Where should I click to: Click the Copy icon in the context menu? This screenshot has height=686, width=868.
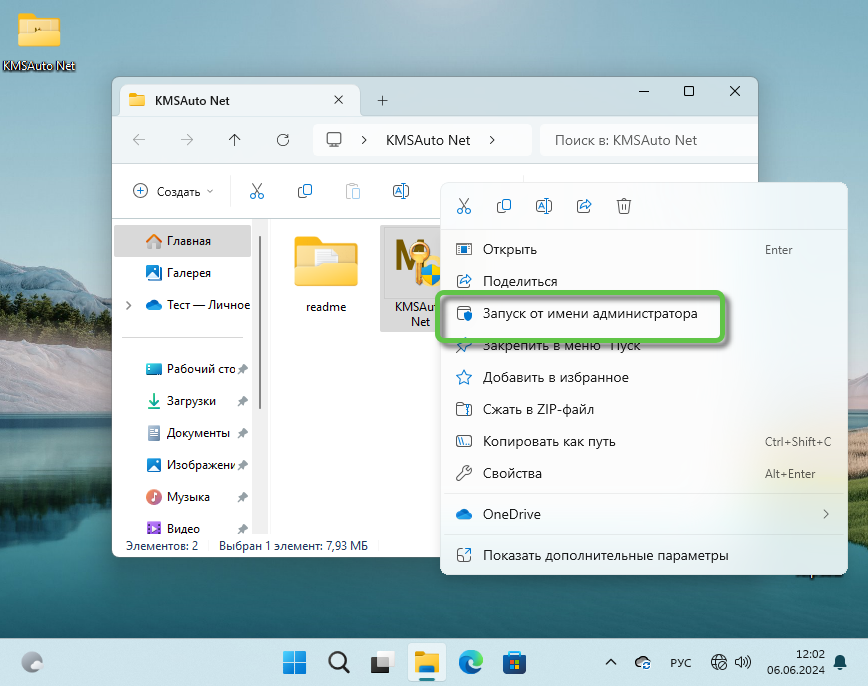pyautogui.click(x=504, y=206)
